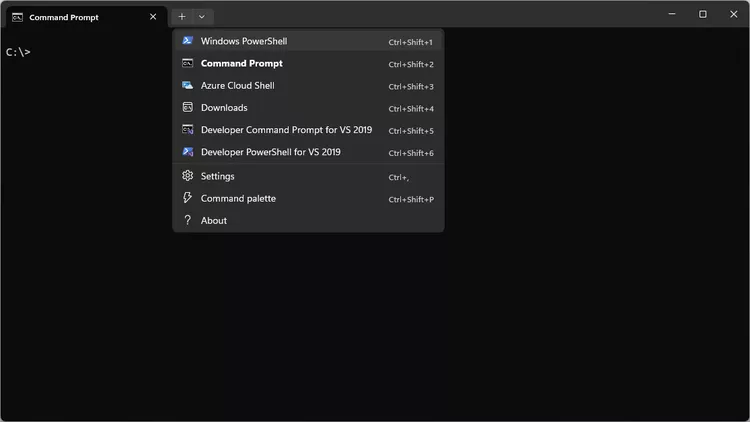Minimize the terminal window
This screenshot has width=750, height=422.
pos(672,14)
